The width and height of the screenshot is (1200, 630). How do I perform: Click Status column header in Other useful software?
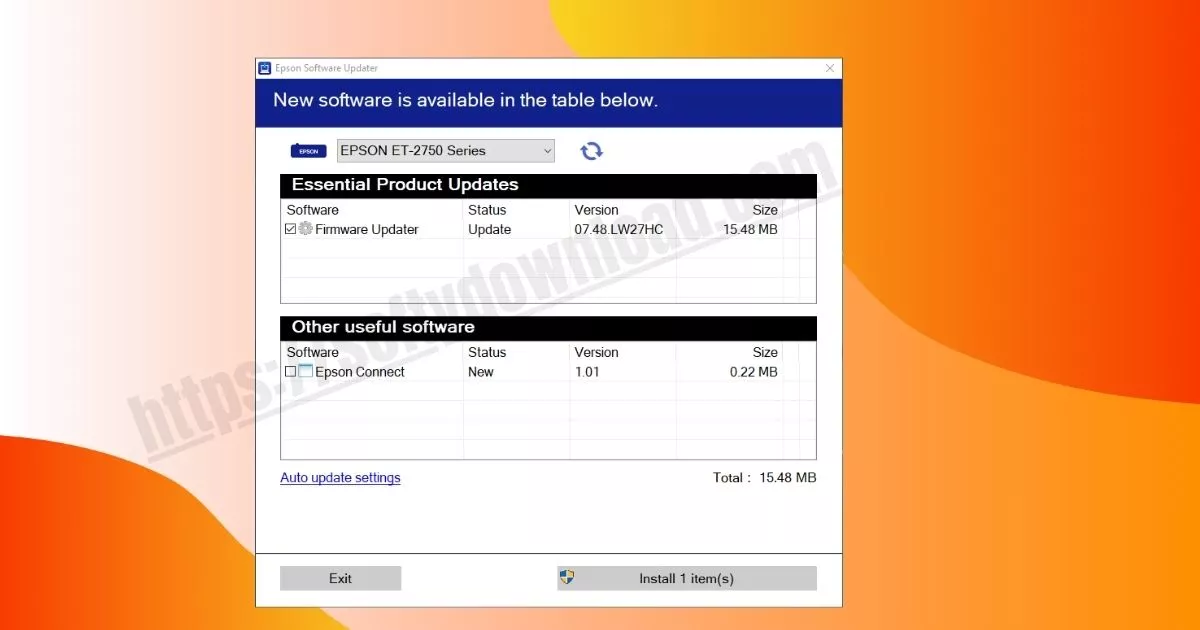pyautogui.click(x=487, y=352)
